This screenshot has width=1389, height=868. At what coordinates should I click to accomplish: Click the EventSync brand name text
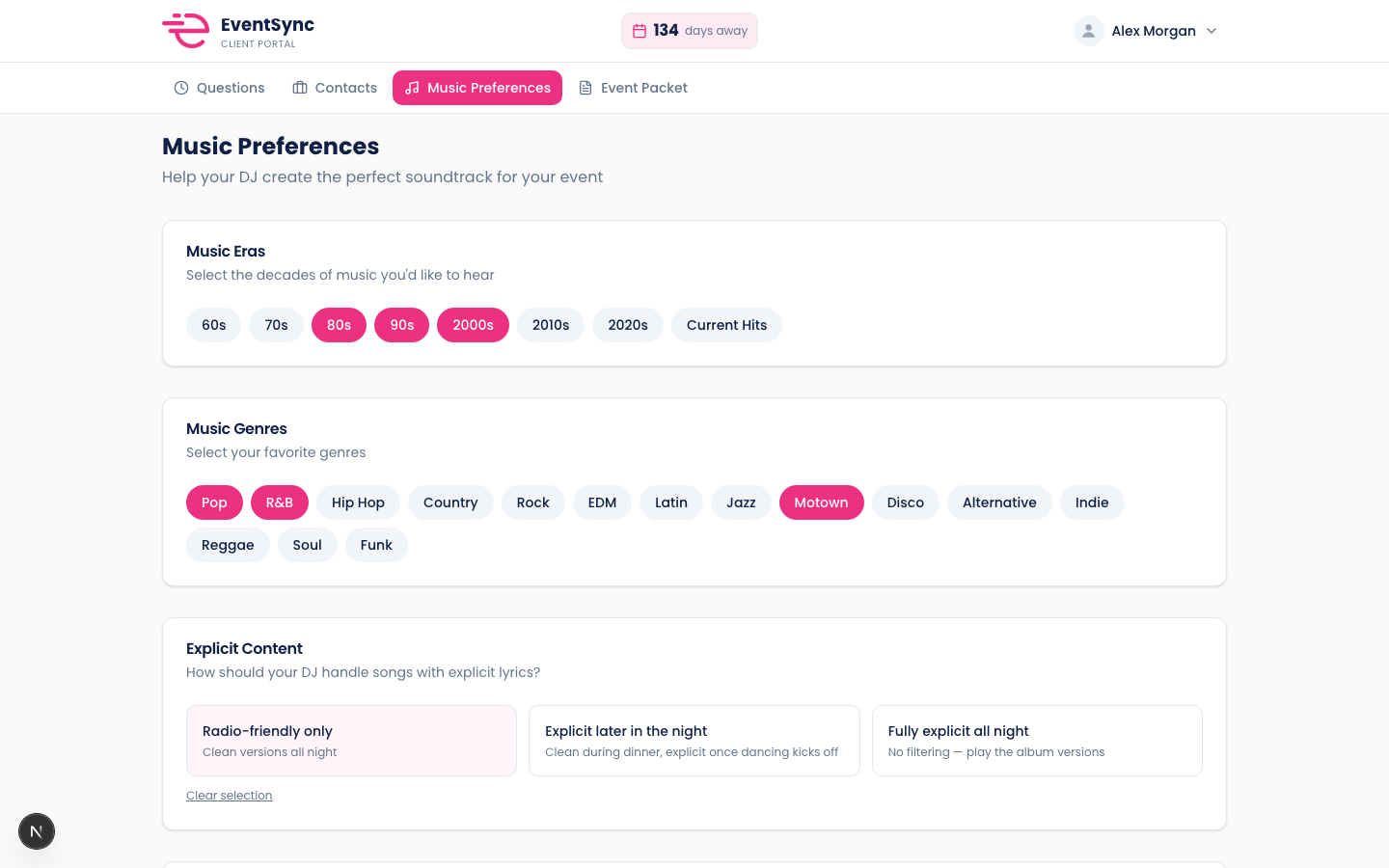click(x=267, y=25)
